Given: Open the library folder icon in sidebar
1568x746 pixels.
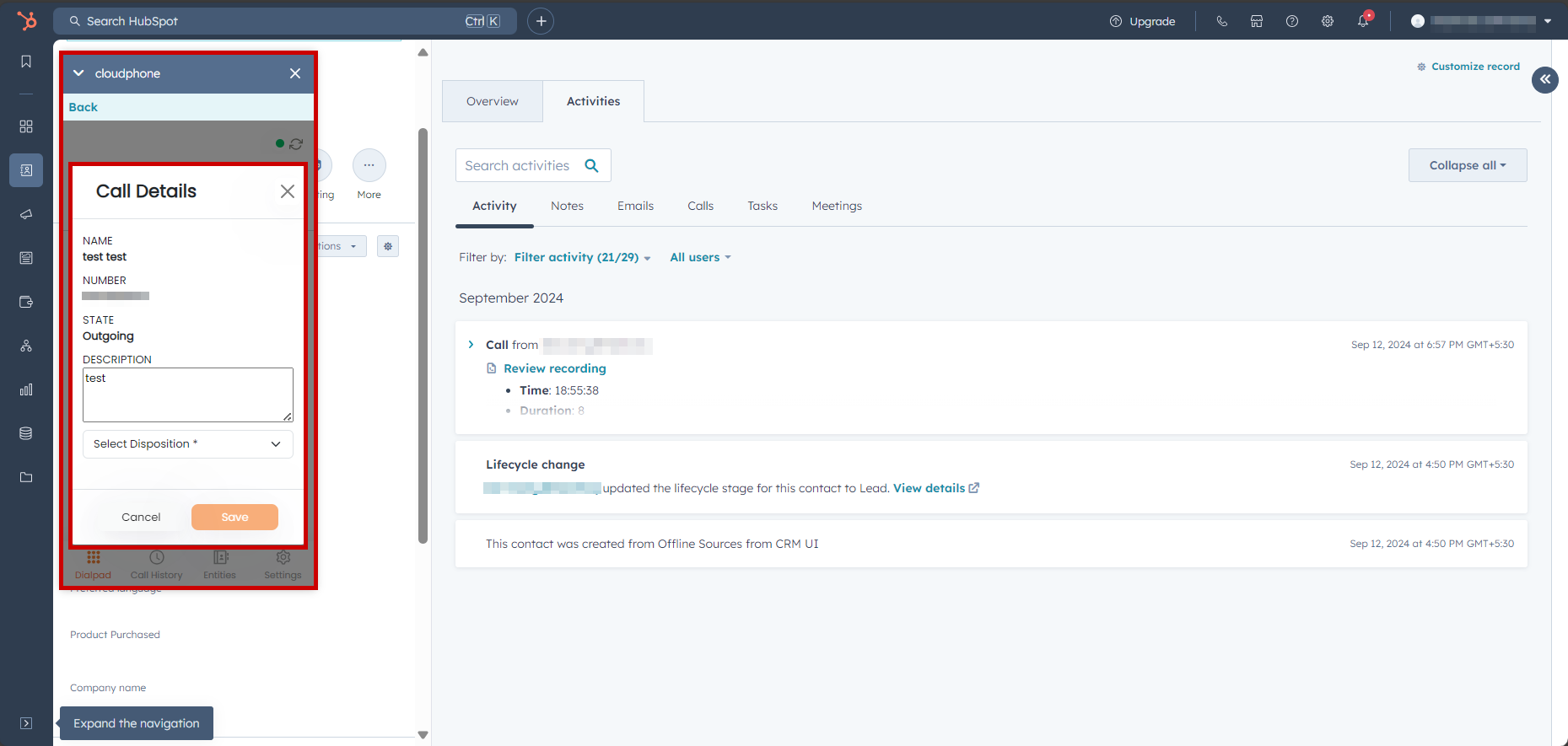Looking at the screenshot, I should tap(26, 477).
